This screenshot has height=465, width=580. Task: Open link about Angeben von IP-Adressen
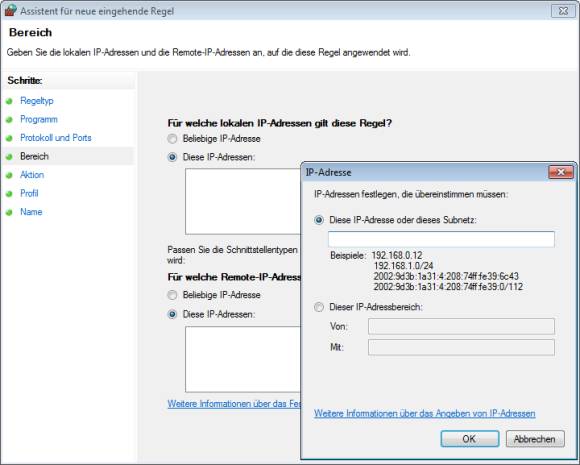(x=425, y=413)
